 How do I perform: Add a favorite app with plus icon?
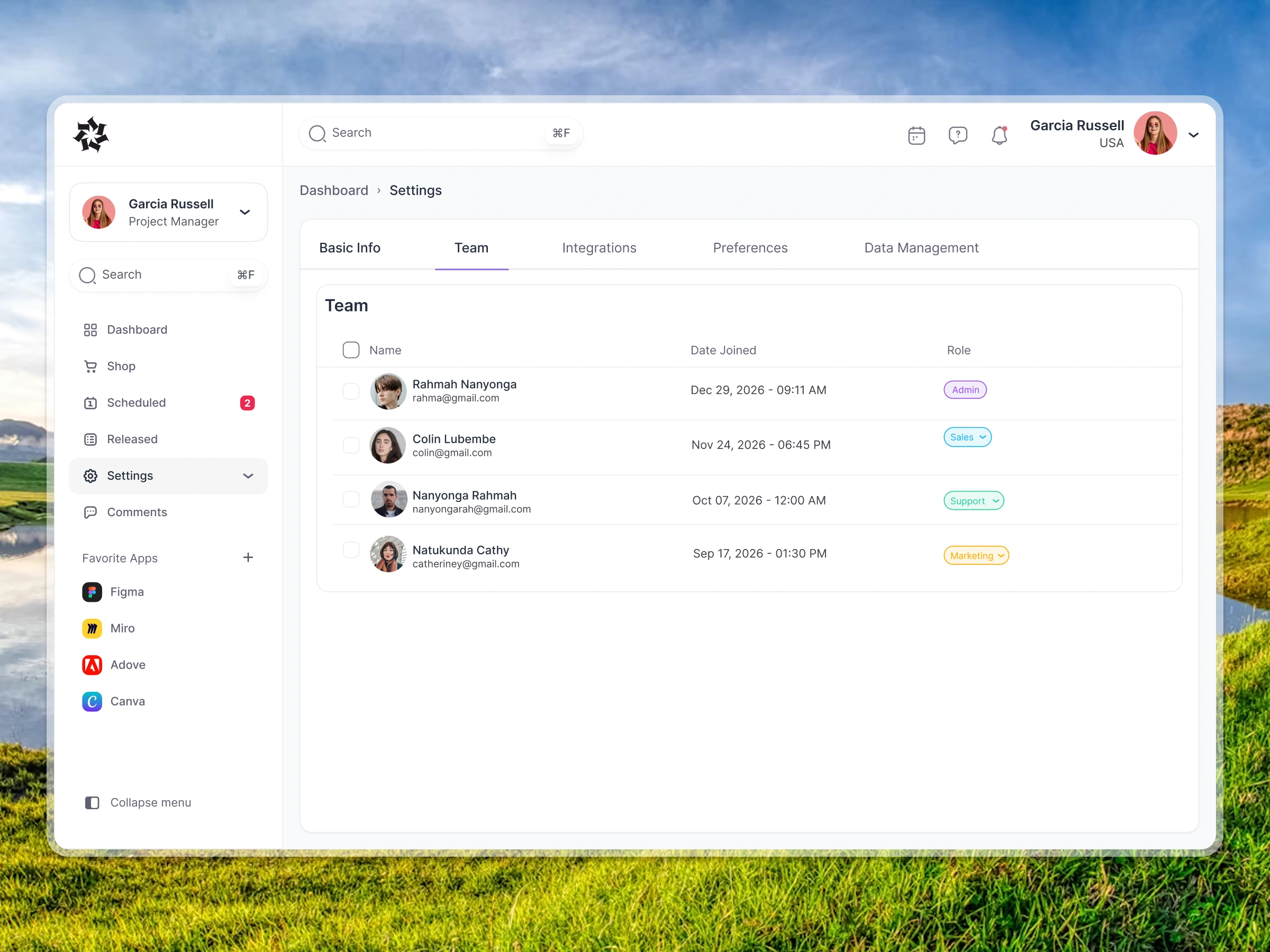[x=248, y=558]
